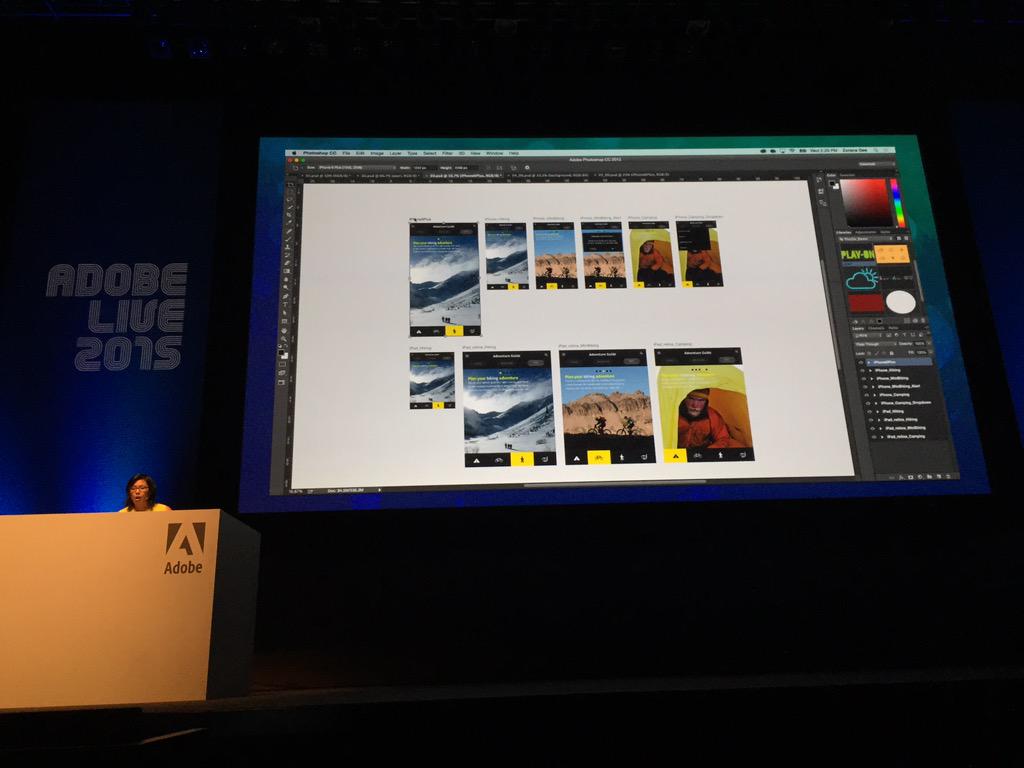The width and height of the screenshot is (1024, 768).
Task: Select the Eraser tool
Action: pos(287,263)
